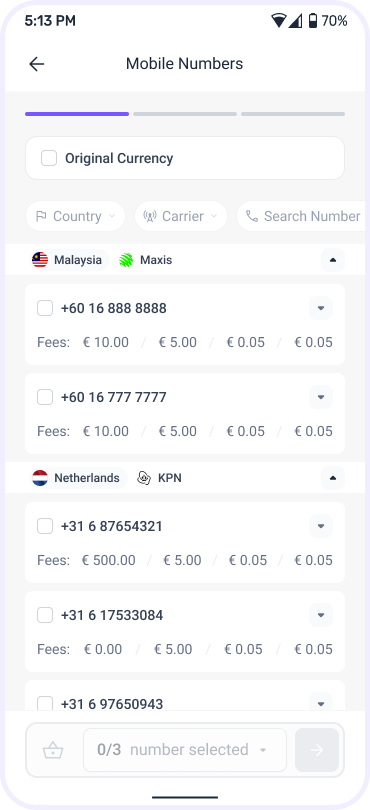The width and height of the screenshot is (370, 810).
Task: Click the Maxis carrier logo
Action: coord(126,260)
